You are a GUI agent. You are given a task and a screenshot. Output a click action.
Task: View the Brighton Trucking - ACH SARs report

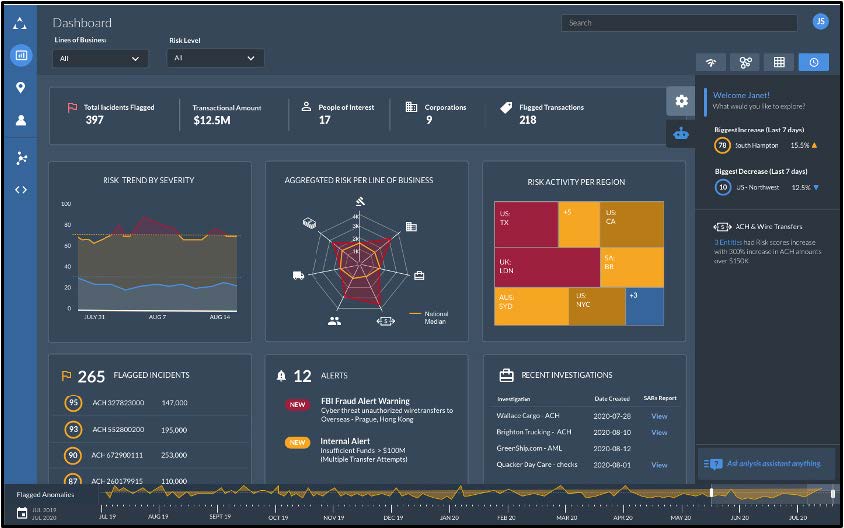[659, 432]
